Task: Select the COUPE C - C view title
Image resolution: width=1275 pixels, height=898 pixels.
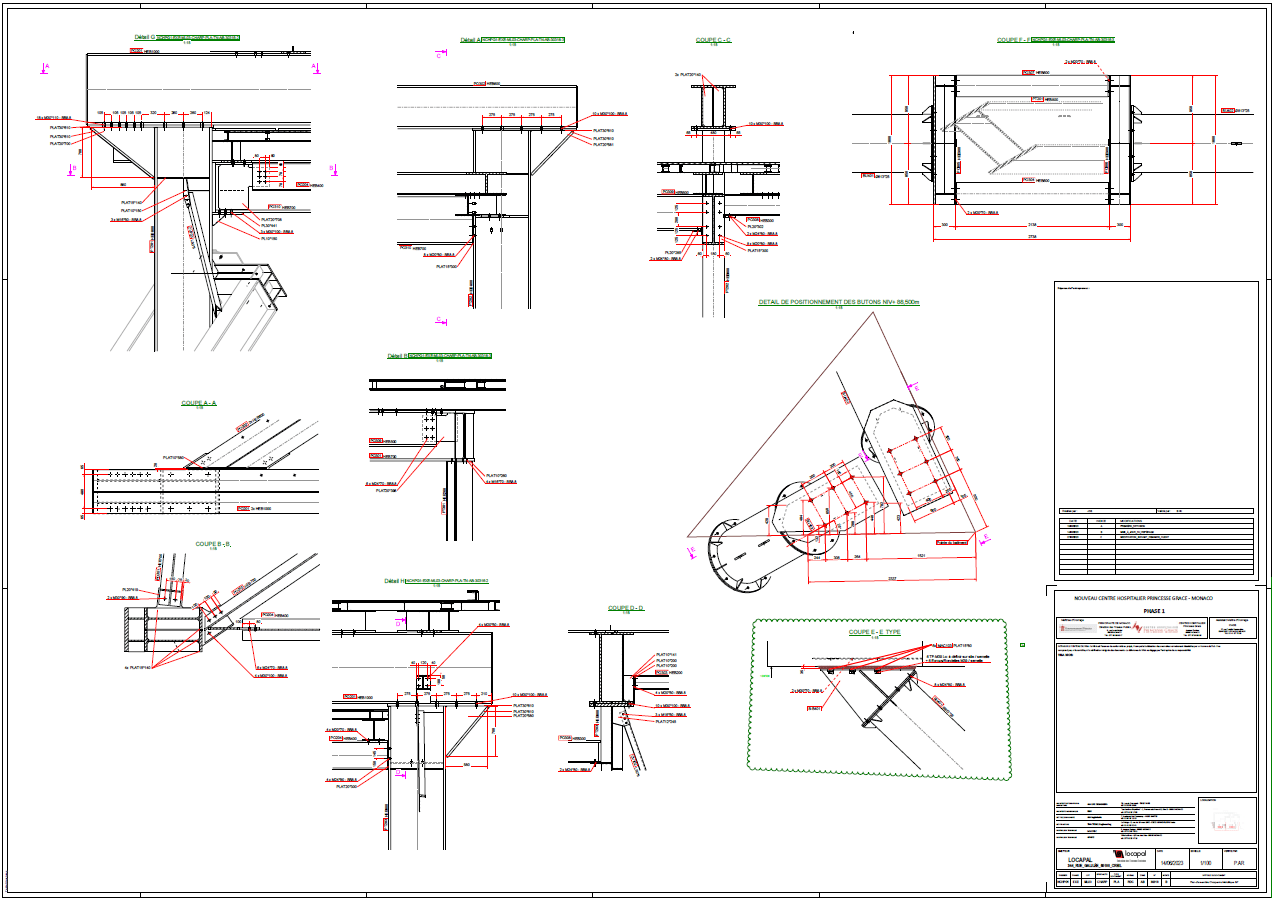Action: (714, 40)
